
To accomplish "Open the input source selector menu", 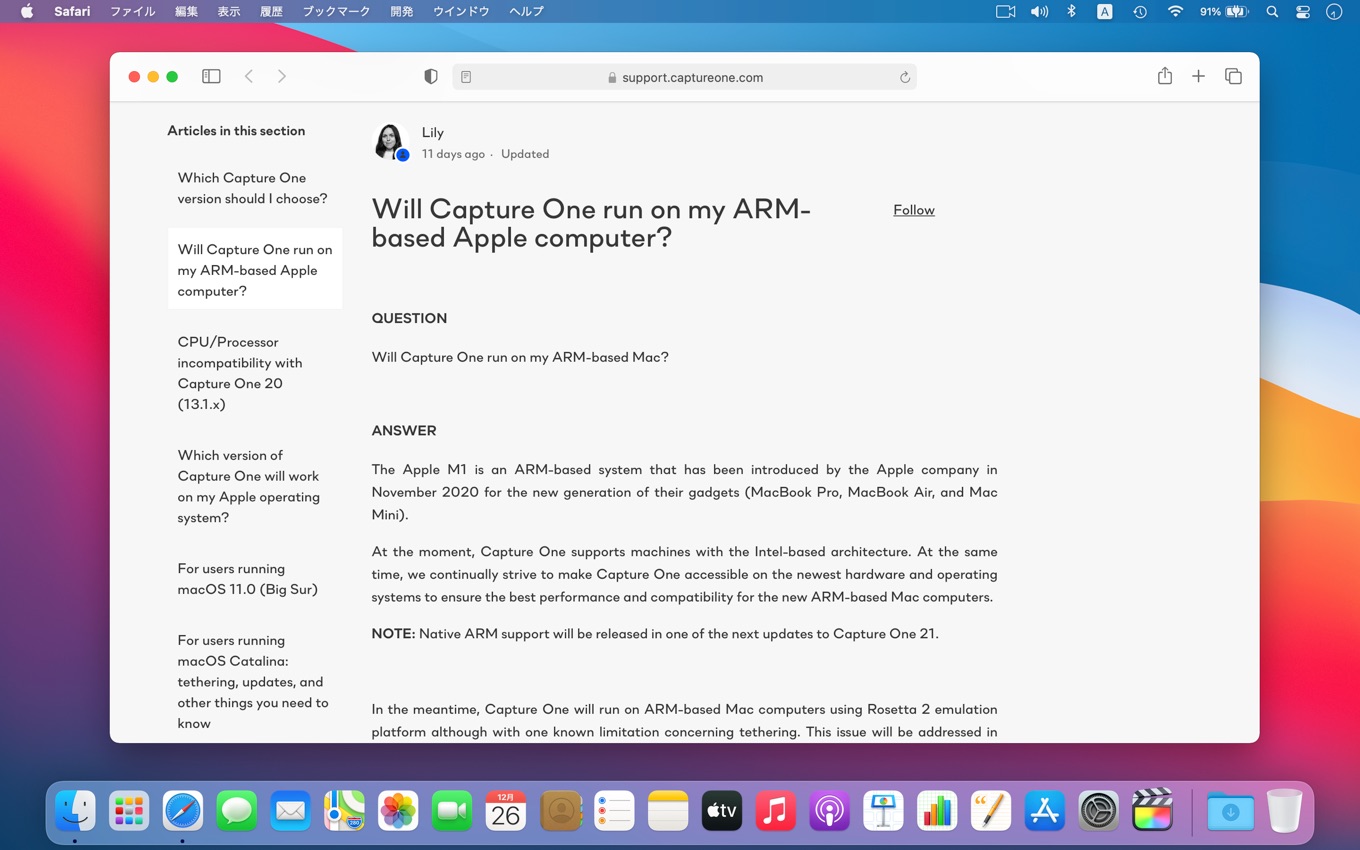I will point(1104,12).
